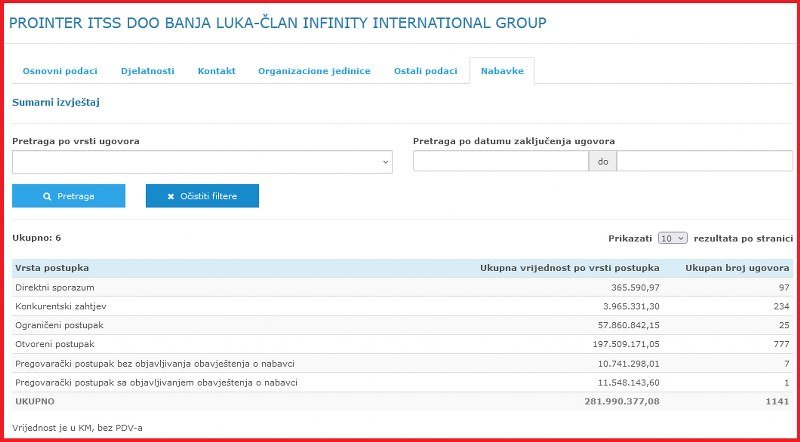800x442 pixels.
Task: Click the Ukupan broj ugovora header
Action: pyautogui.click(x=737, y=268)
